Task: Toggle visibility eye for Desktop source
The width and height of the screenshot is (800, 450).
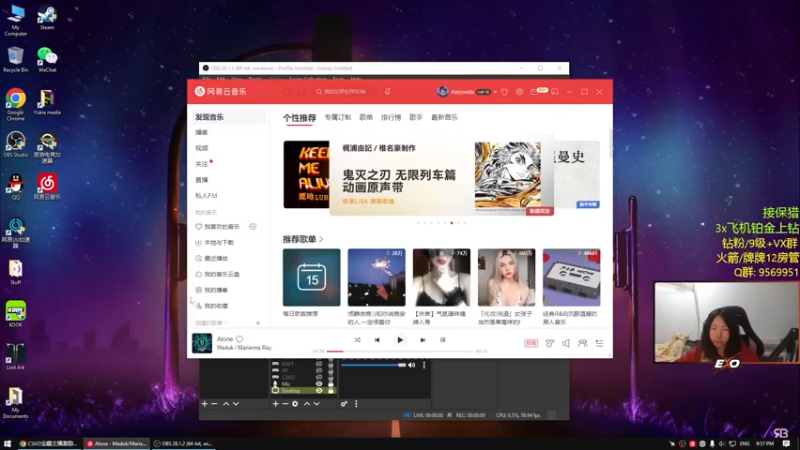Action: click(x=319, y=391)
